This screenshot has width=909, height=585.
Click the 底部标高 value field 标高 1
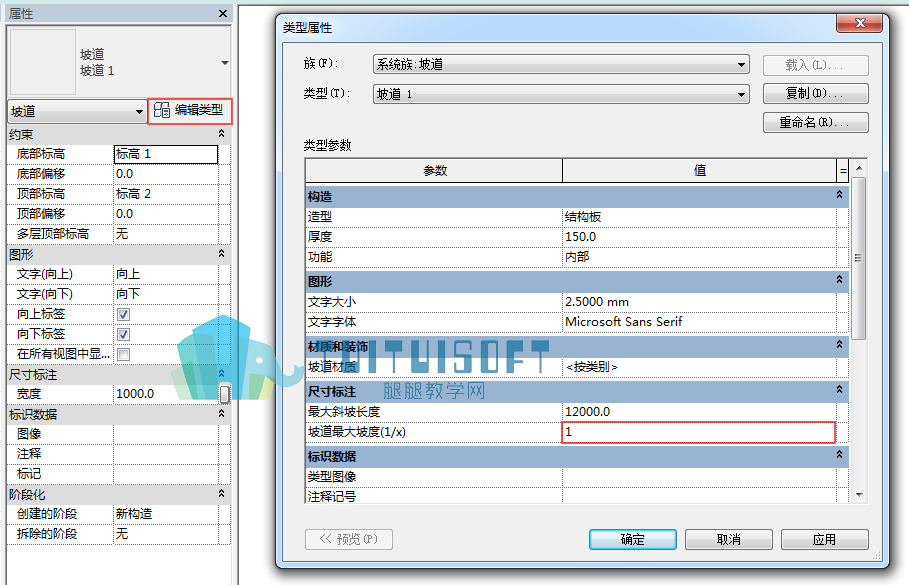(x=166, y=154)
